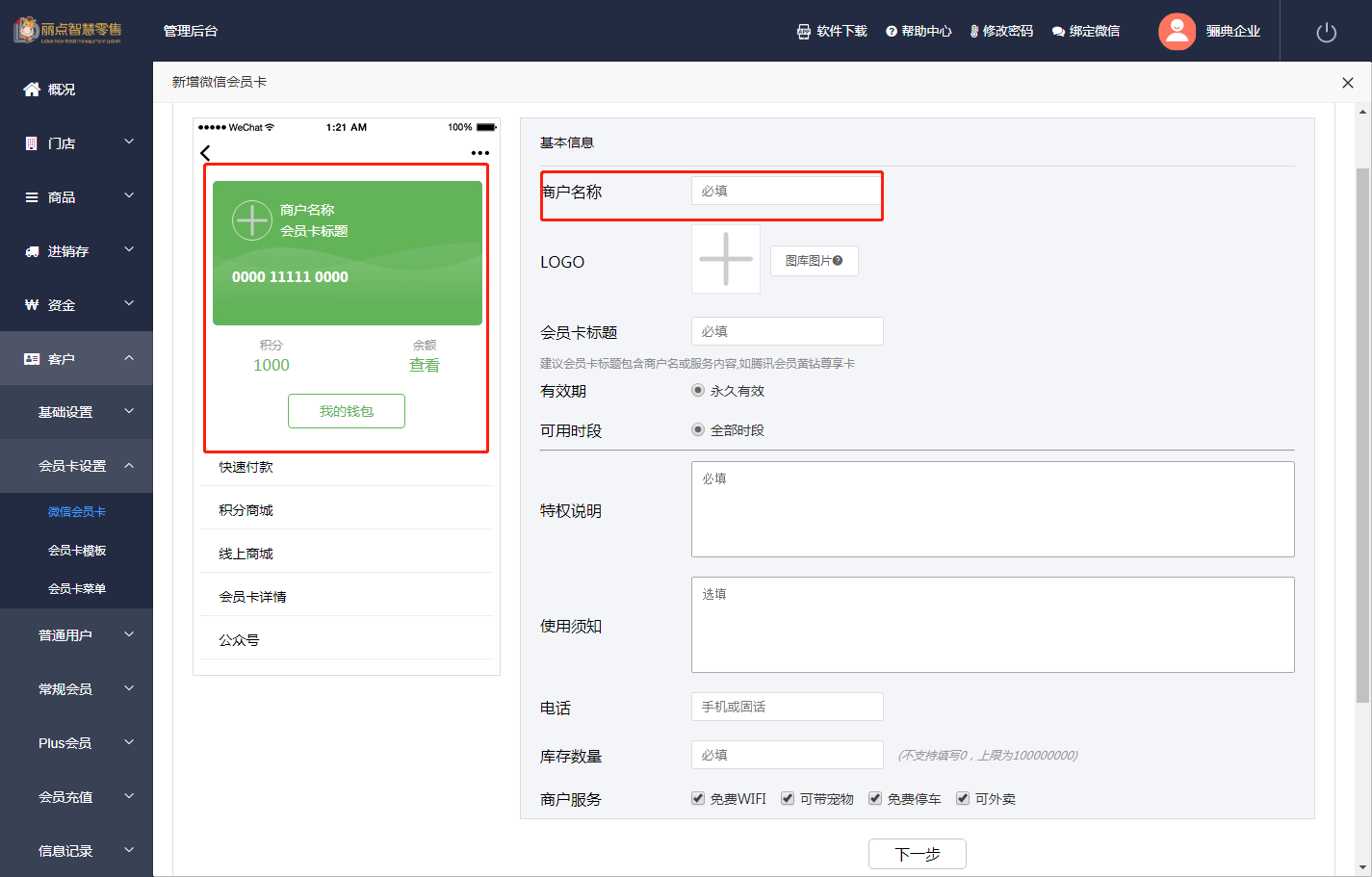1372x877 pixels.
Task: Expand the 信息记录 chevron
Action: (129, 851)
